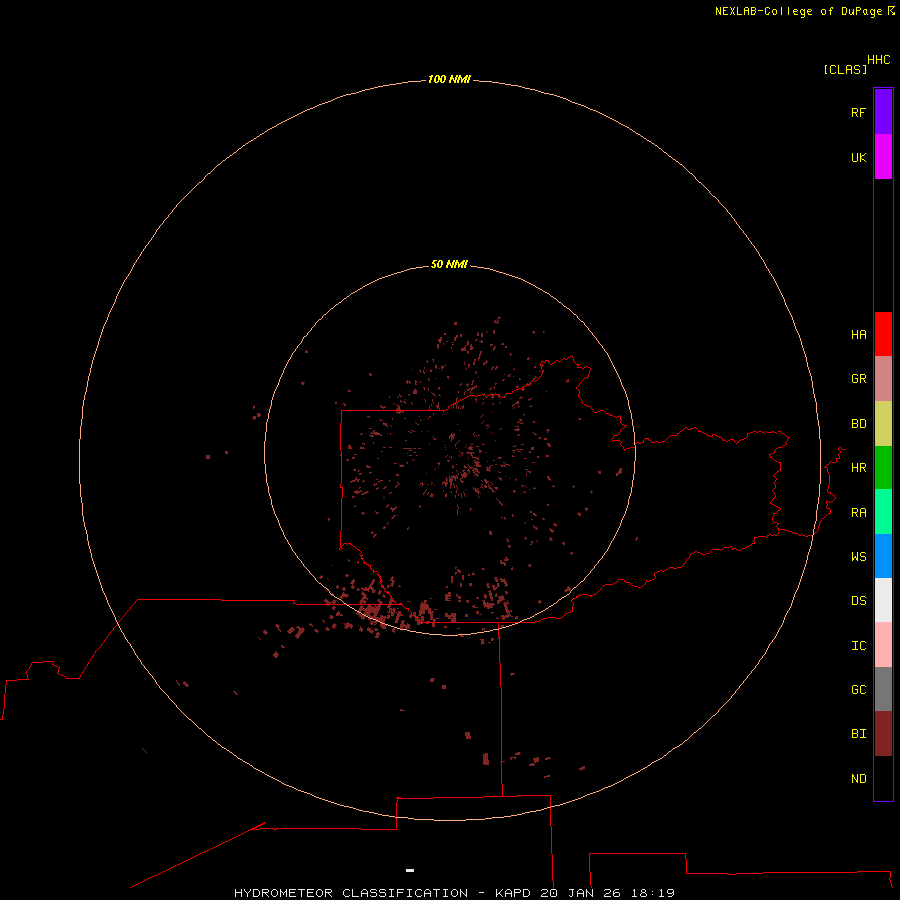
Task: Click the 20 JAN 26 date text
Action: click(580, 893)
